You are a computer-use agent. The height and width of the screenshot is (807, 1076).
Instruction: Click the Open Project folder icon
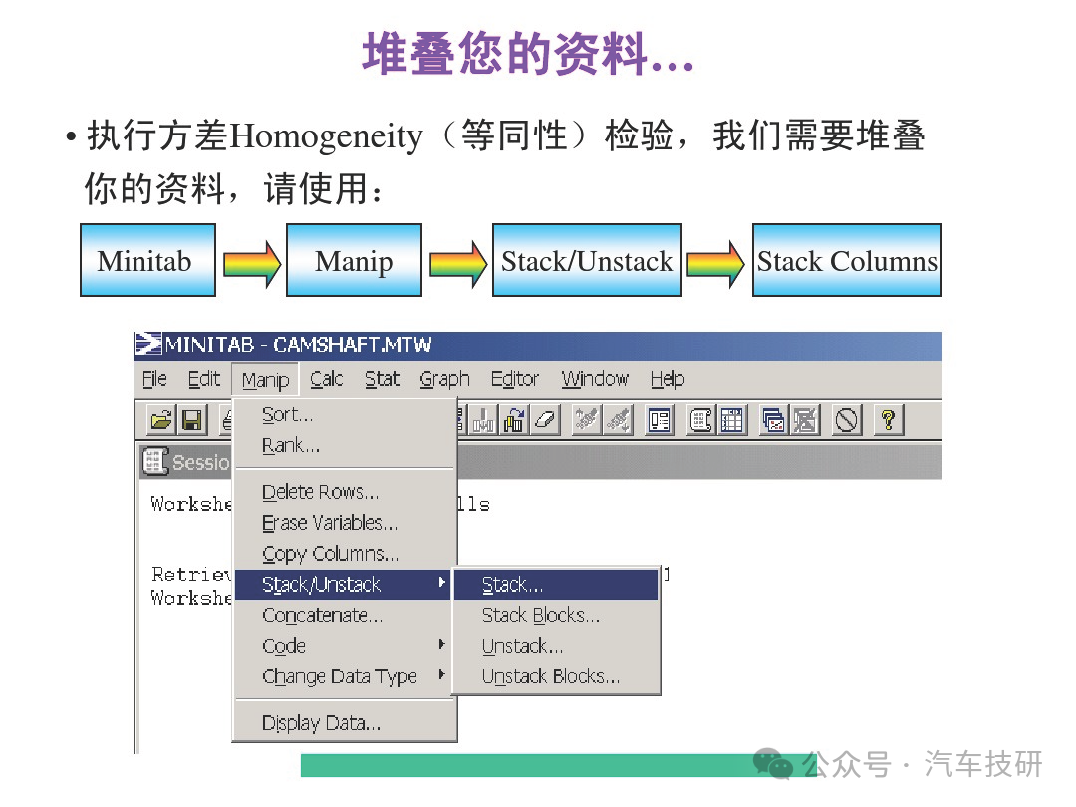pyautogui.click(x=161, y=419)
